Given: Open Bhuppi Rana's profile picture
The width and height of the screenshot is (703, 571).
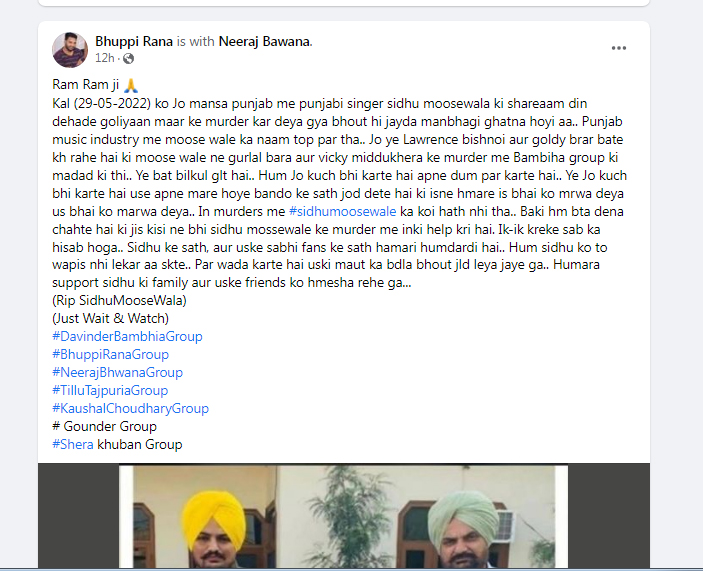Looking at the screenshot, I should pyautogui.click(x=70, y=50).
